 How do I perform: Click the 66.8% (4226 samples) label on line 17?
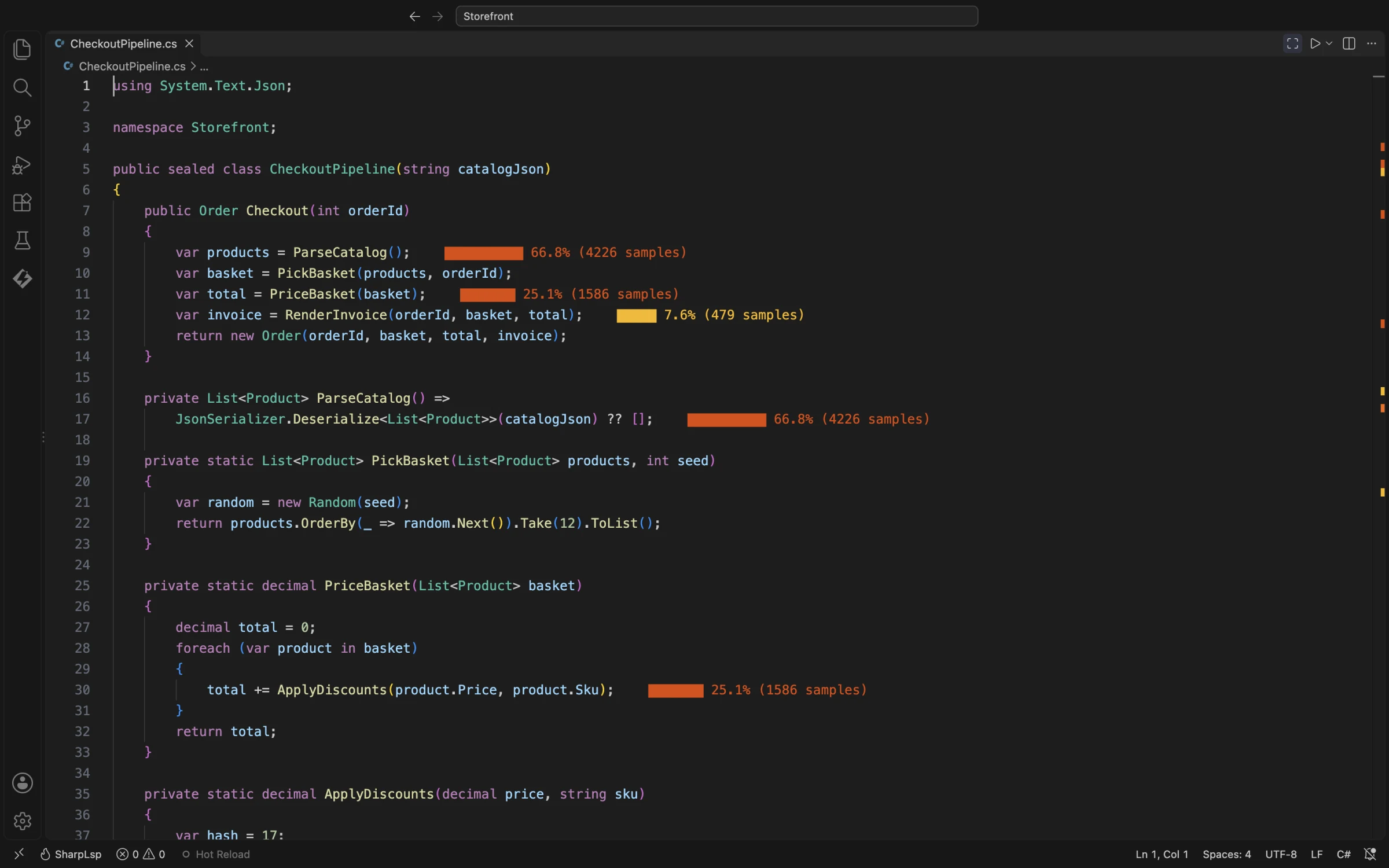[x=851, y=419]
